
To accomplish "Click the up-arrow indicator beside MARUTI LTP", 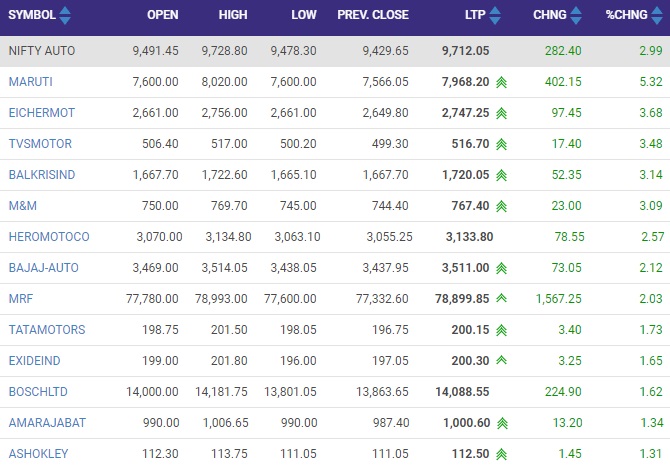I will (x=502, y=82).
